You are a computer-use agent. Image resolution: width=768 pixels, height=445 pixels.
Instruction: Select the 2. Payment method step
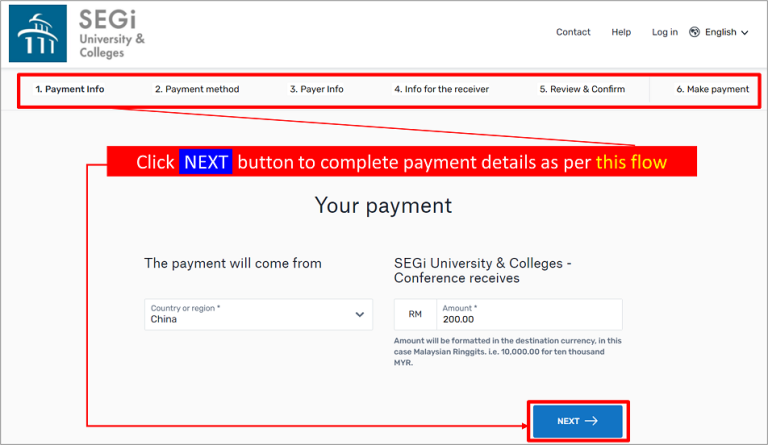tap(197, 89)
